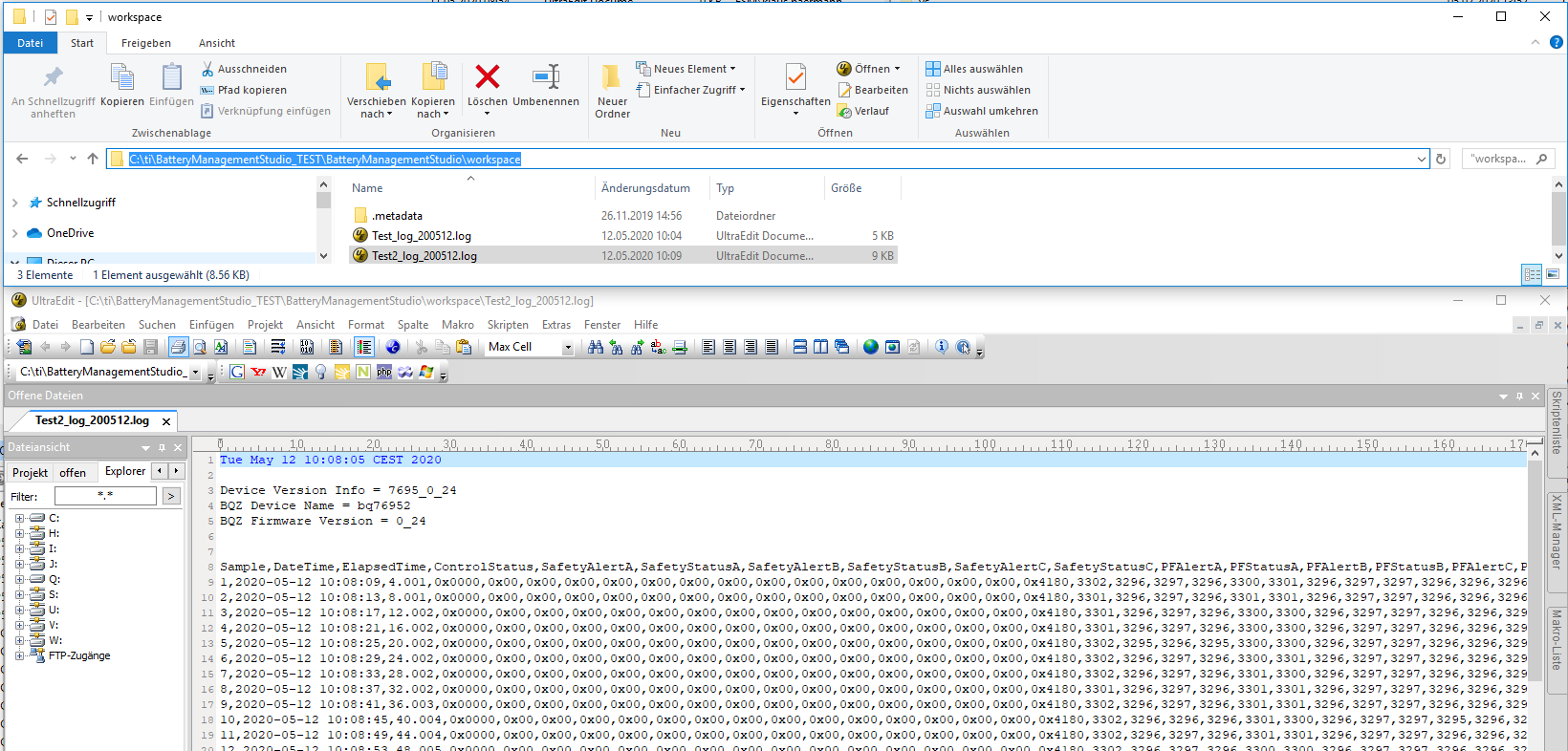
Task: Toggle hex edit mode (0101 icon)
Action: coord(307,347)
